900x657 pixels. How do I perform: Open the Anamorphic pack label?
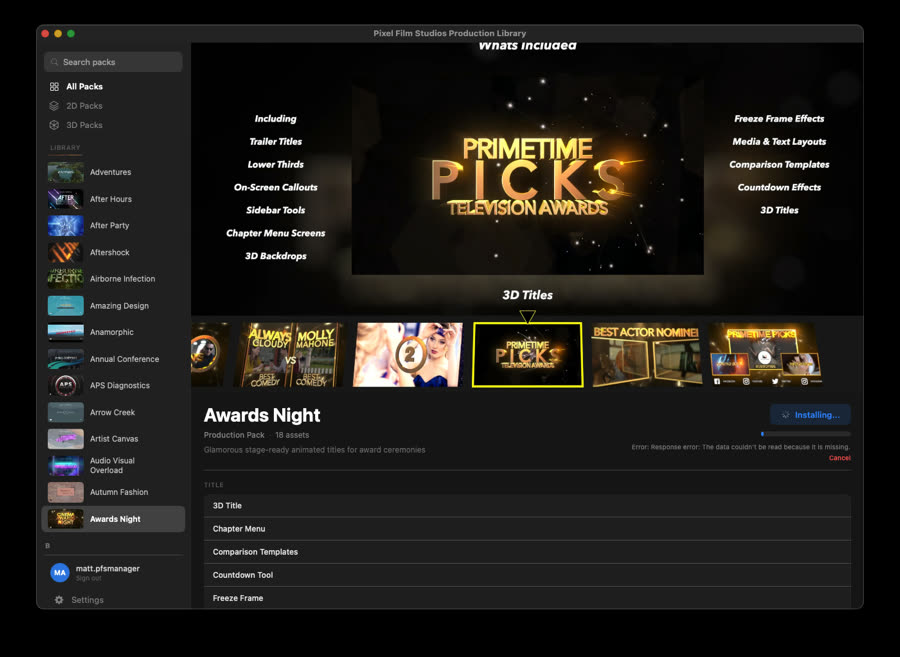111,332
